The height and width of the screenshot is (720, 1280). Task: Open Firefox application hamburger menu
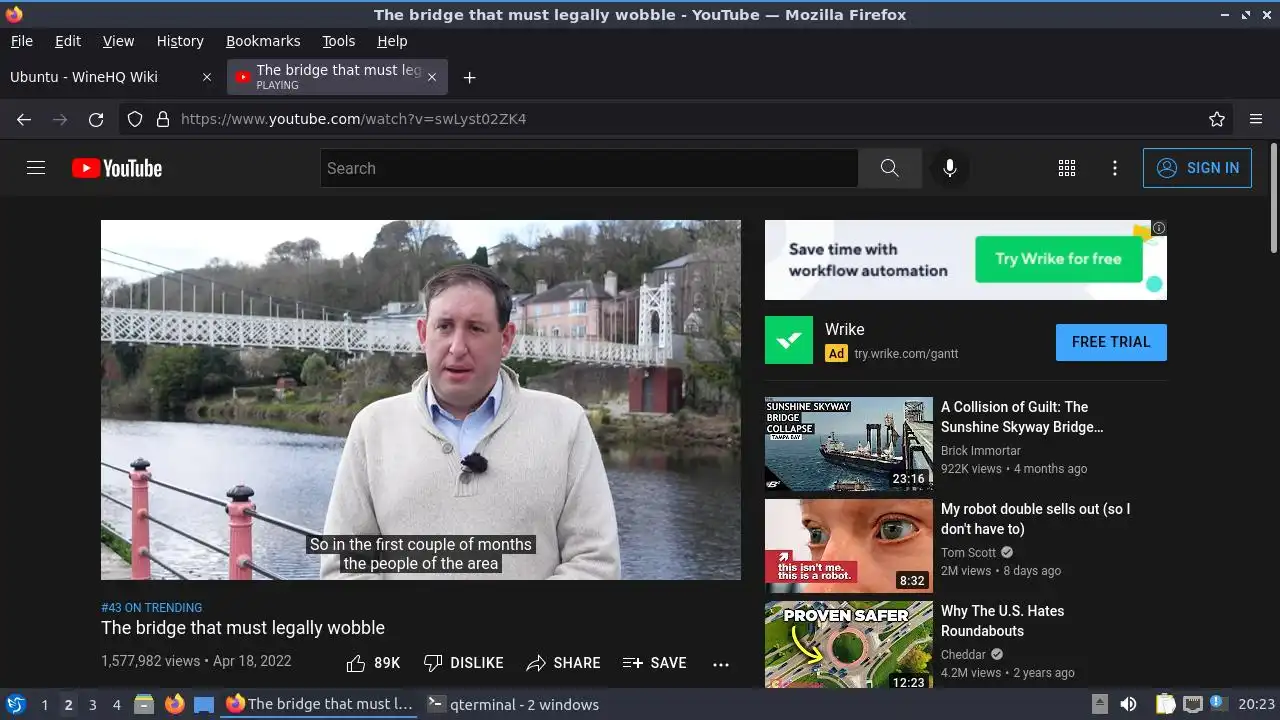click(x=1256, y=119)
